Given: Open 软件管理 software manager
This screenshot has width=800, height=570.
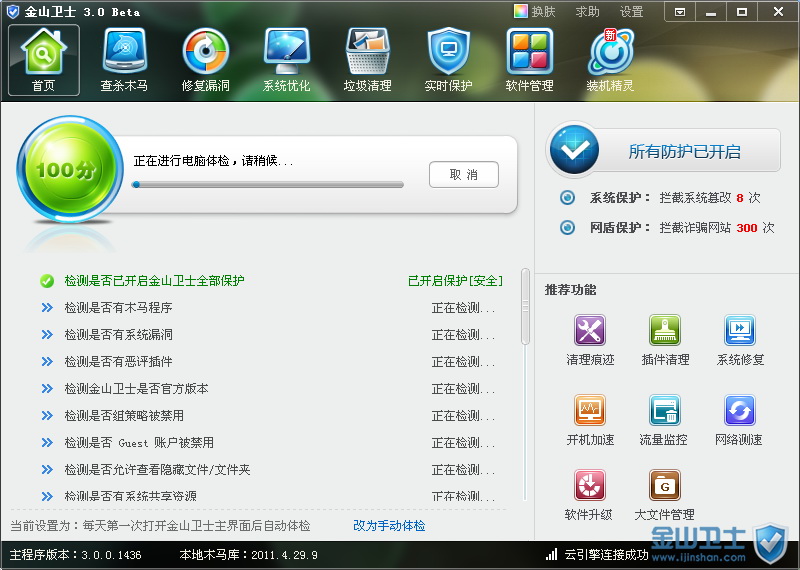Looking at the screenshot, I should pos(529,60).
